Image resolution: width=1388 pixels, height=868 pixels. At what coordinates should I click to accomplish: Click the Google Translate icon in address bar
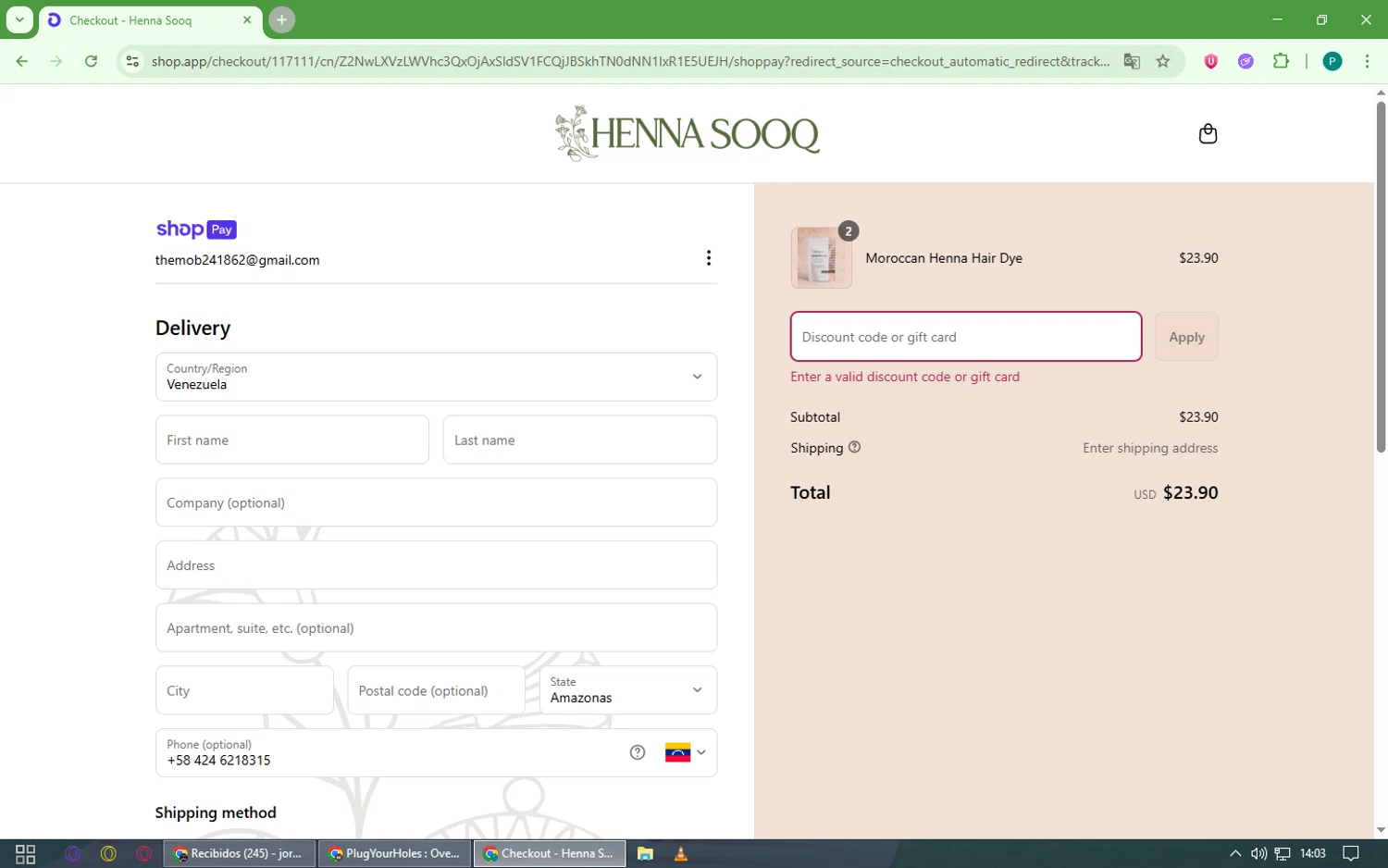click(x=1131, y=61)
